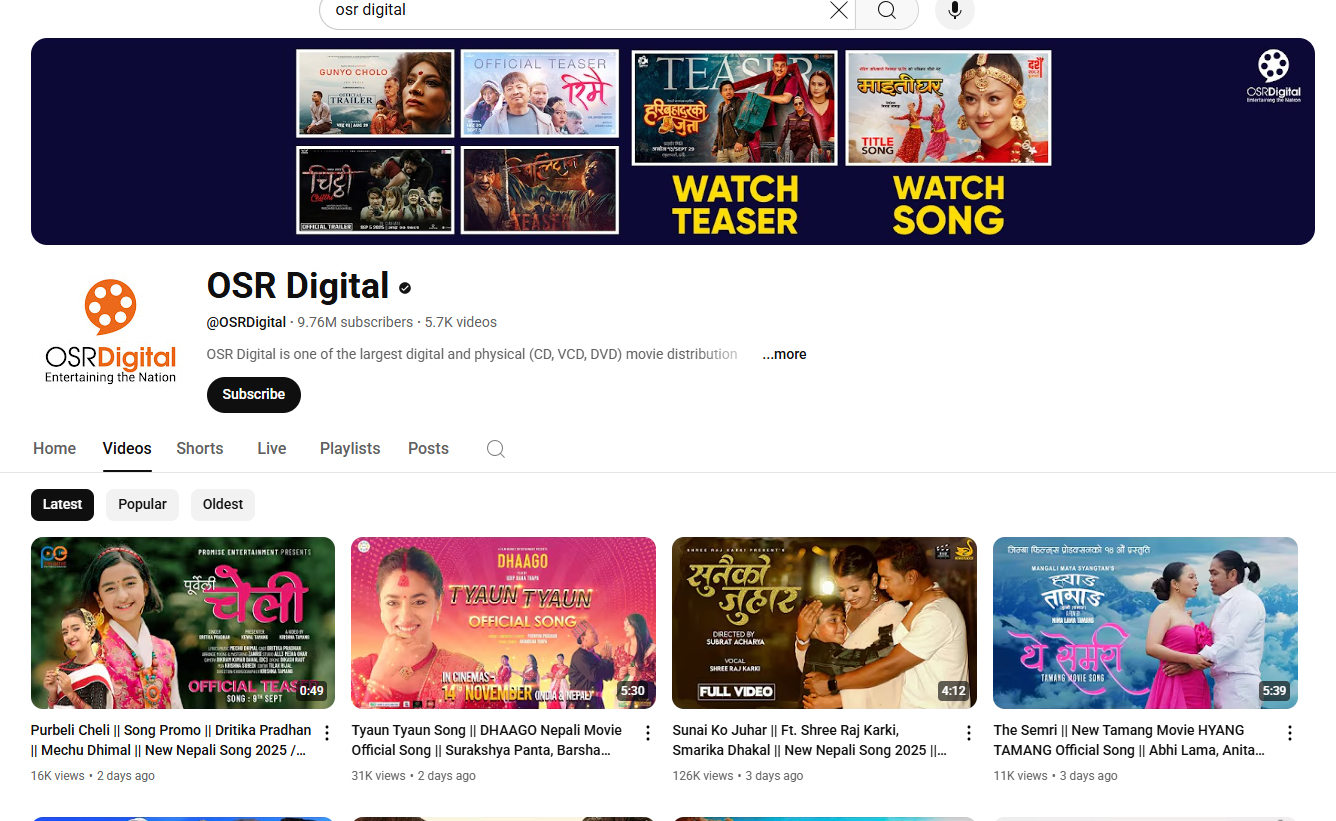The height and width of the screenshot is (821, 1336).
Task: Open the channel search magnifier icon in tab bar
Action: click(x=496, y=449)
